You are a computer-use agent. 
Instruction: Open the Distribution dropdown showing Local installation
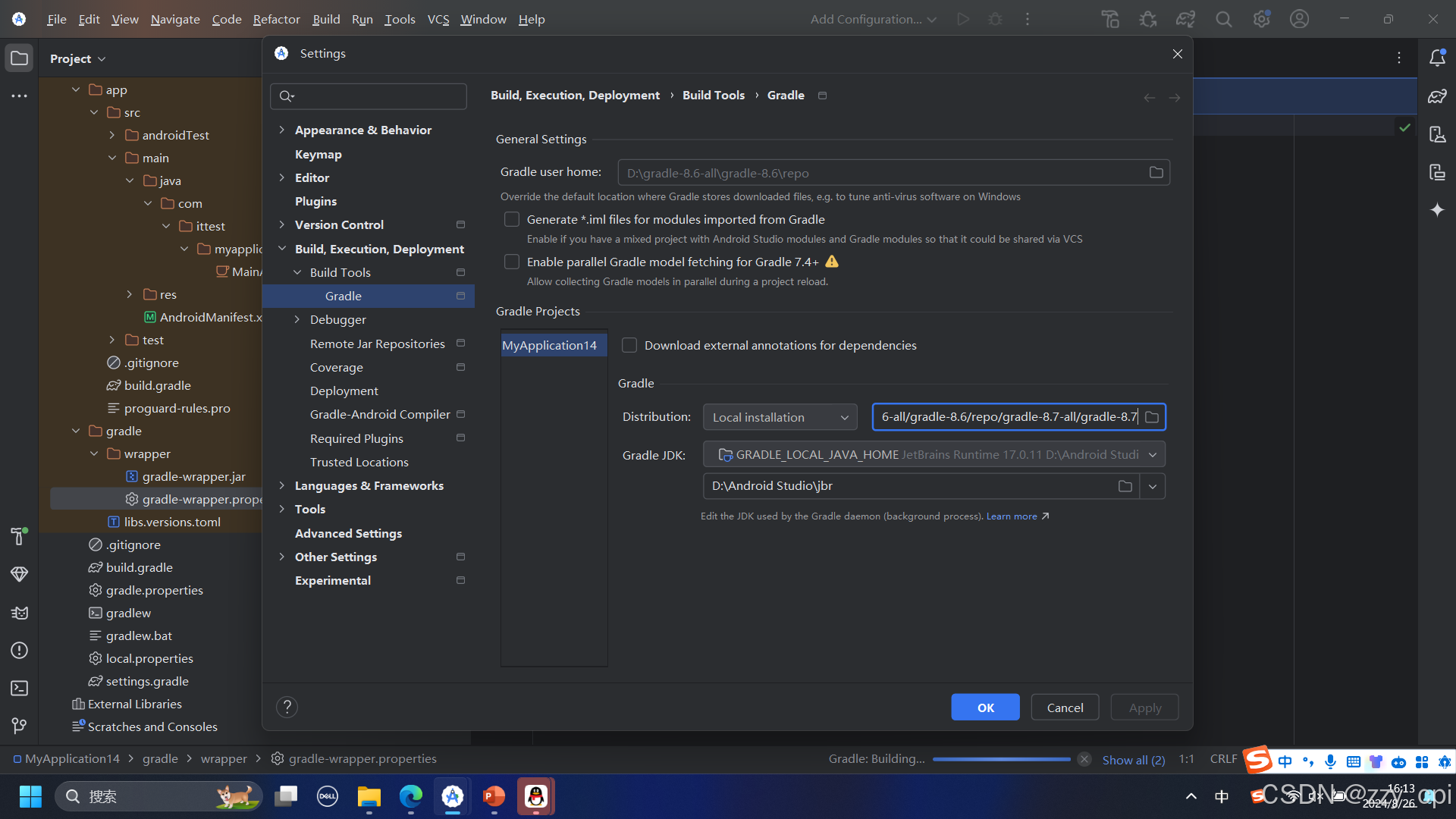[x=780, y=416]
